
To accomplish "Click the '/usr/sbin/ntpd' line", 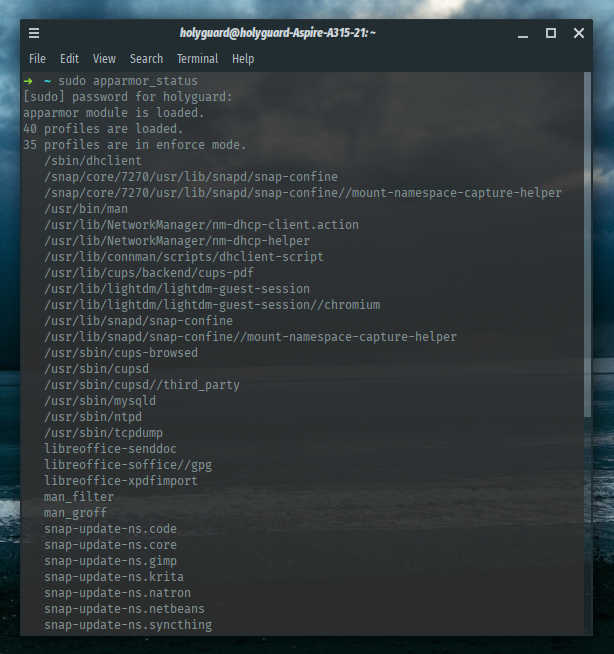I will [93, 417].
